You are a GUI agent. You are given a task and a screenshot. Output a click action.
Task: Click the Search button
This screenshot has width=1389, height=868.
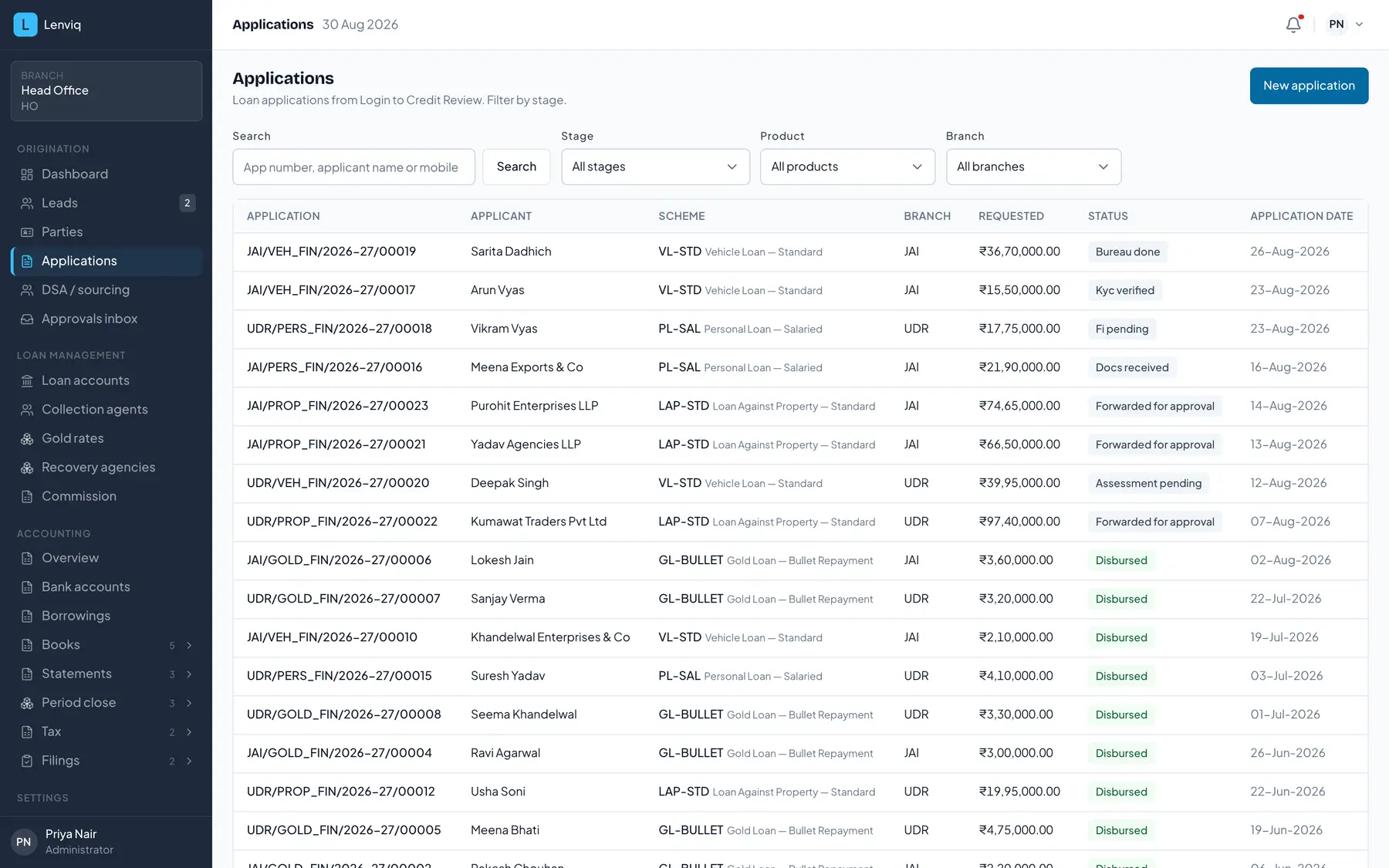pyautogui.click(x=516, y=167)
